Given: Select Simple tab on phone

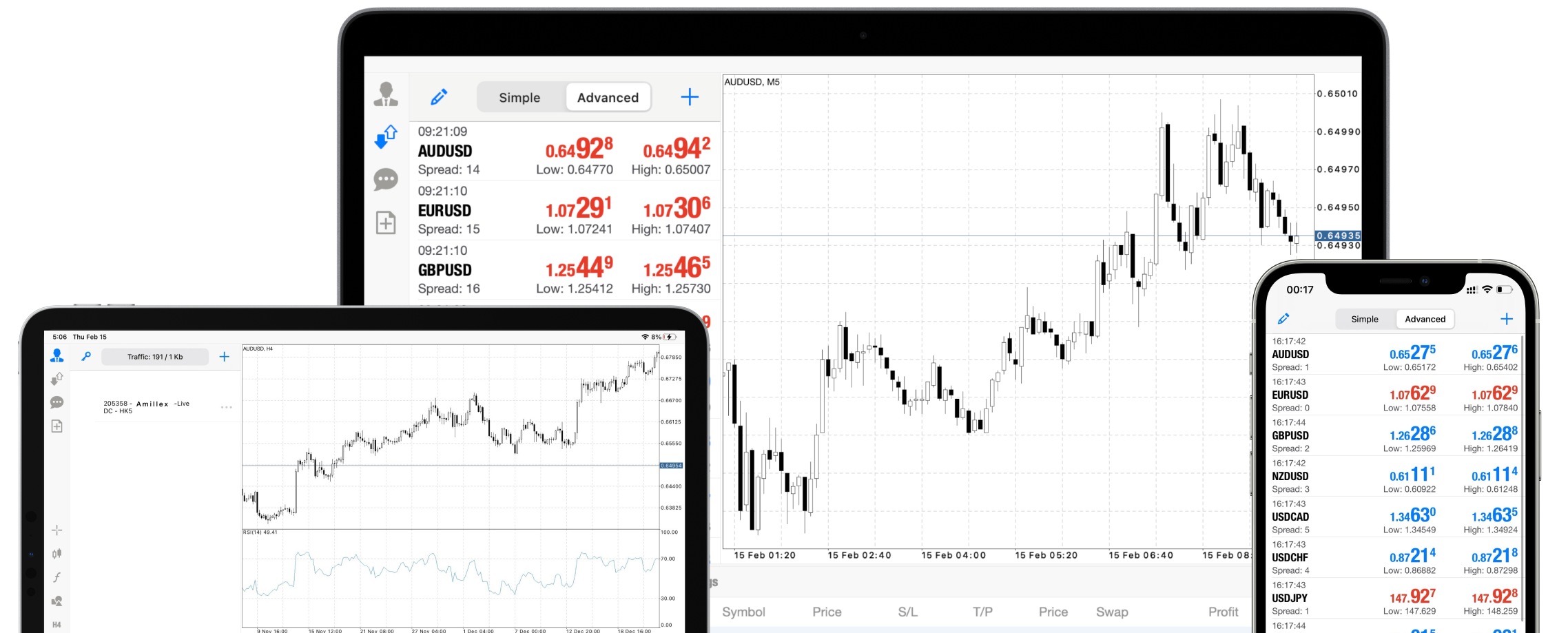Looking at the screenshot, I should (x=1365, y=319).
